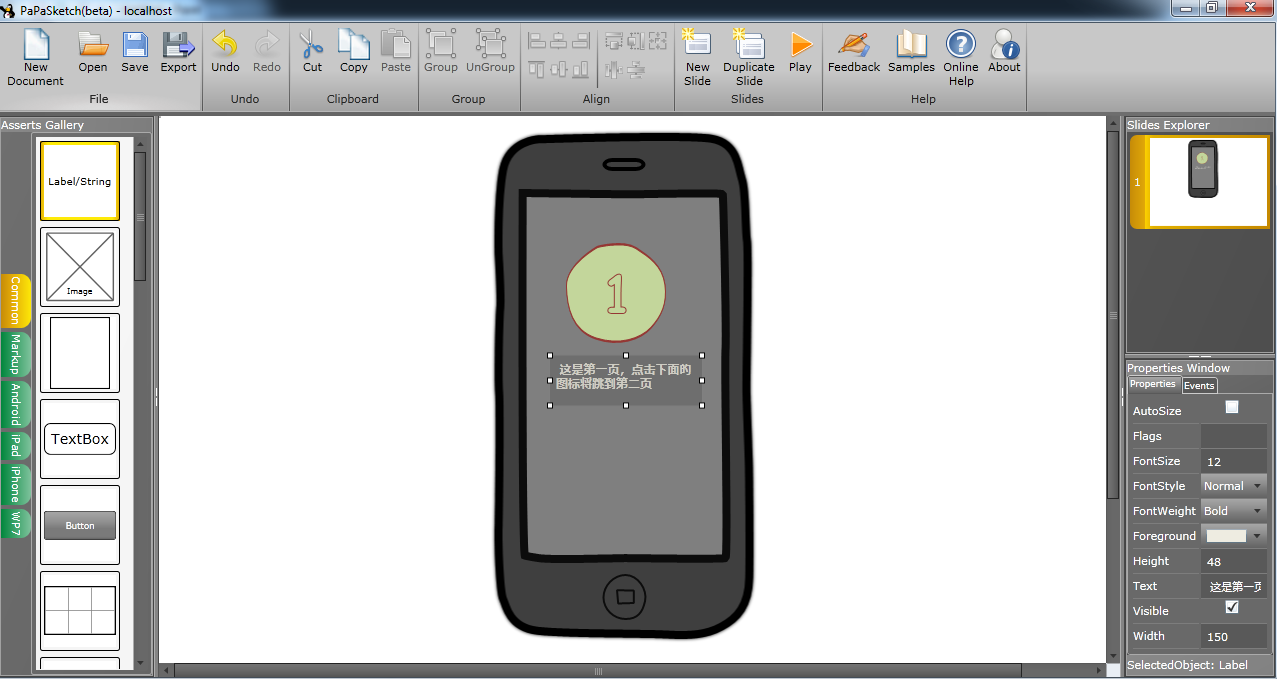Screen dimensions: 1277x679
Task: Open the FontStyle dropdown
Action: click(x=1234, y=486)
